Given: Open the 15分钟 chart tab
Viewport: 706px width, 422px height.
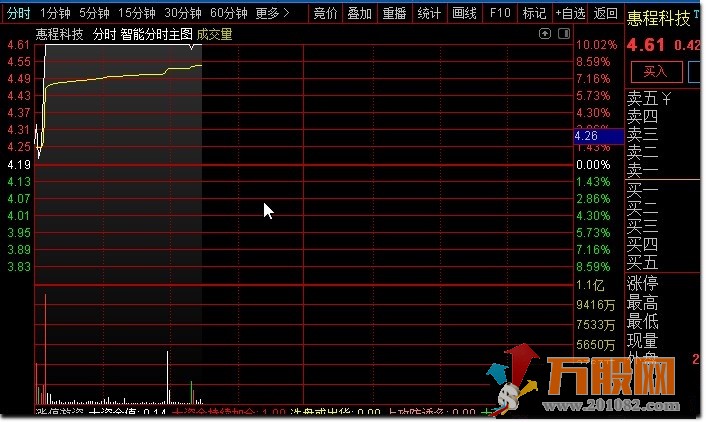Looking at the screenshot, I should click(x=137, y=13).
